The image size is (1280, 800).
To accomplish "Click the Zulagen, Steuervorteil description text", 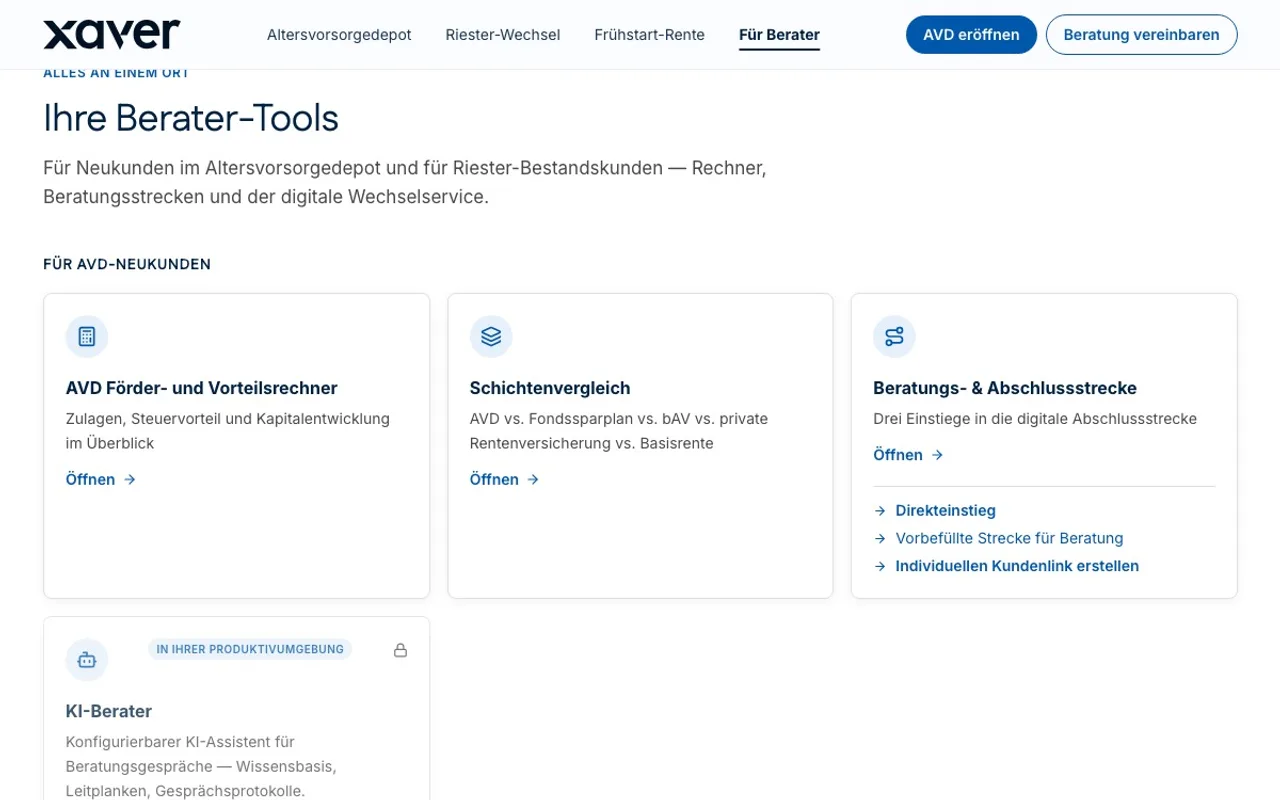I will (x=228, y=431).
